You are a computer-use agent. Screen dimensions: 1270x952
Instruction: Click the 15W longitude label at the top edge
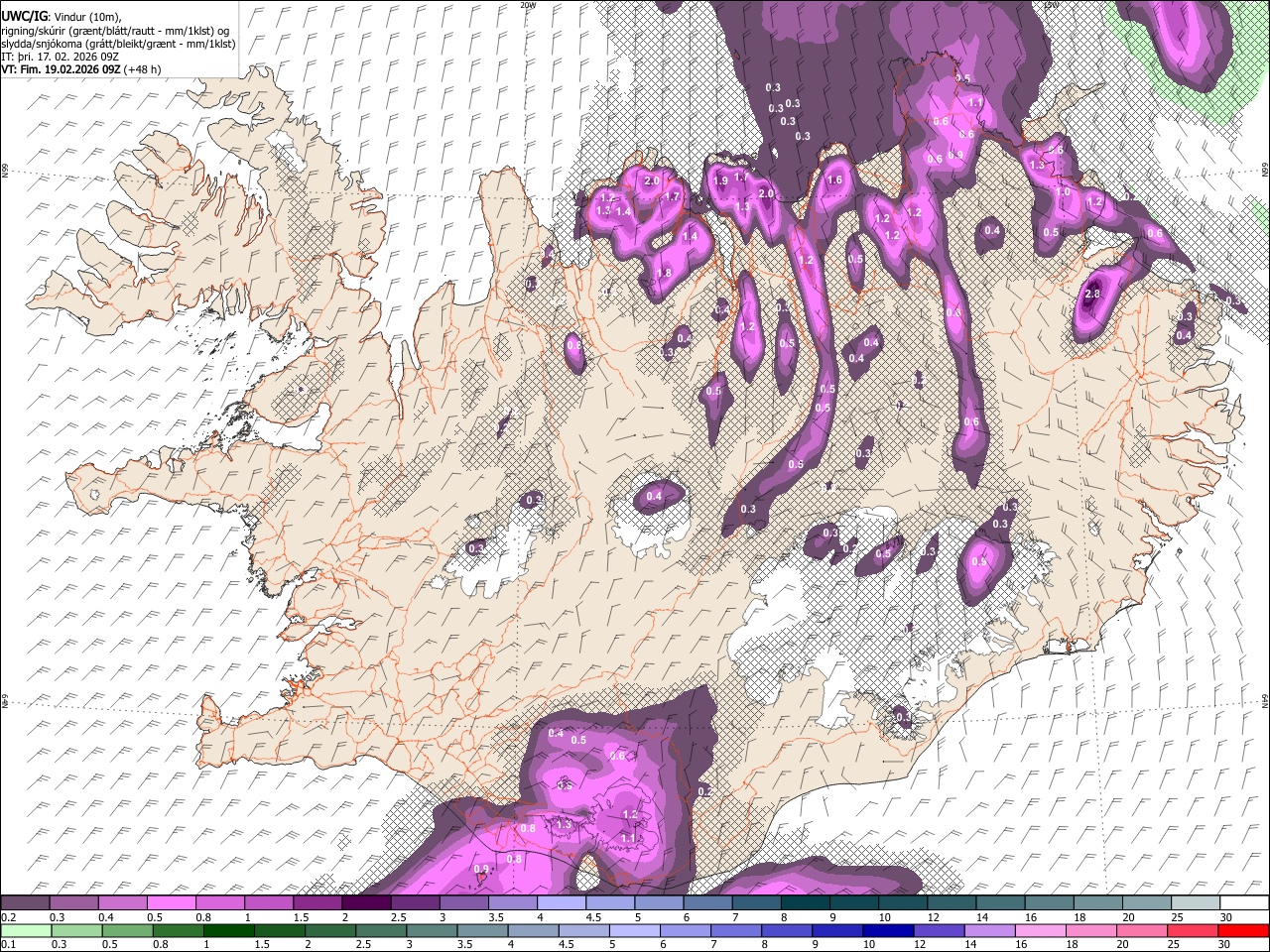pyautogui.click(x=1051, y=5)
